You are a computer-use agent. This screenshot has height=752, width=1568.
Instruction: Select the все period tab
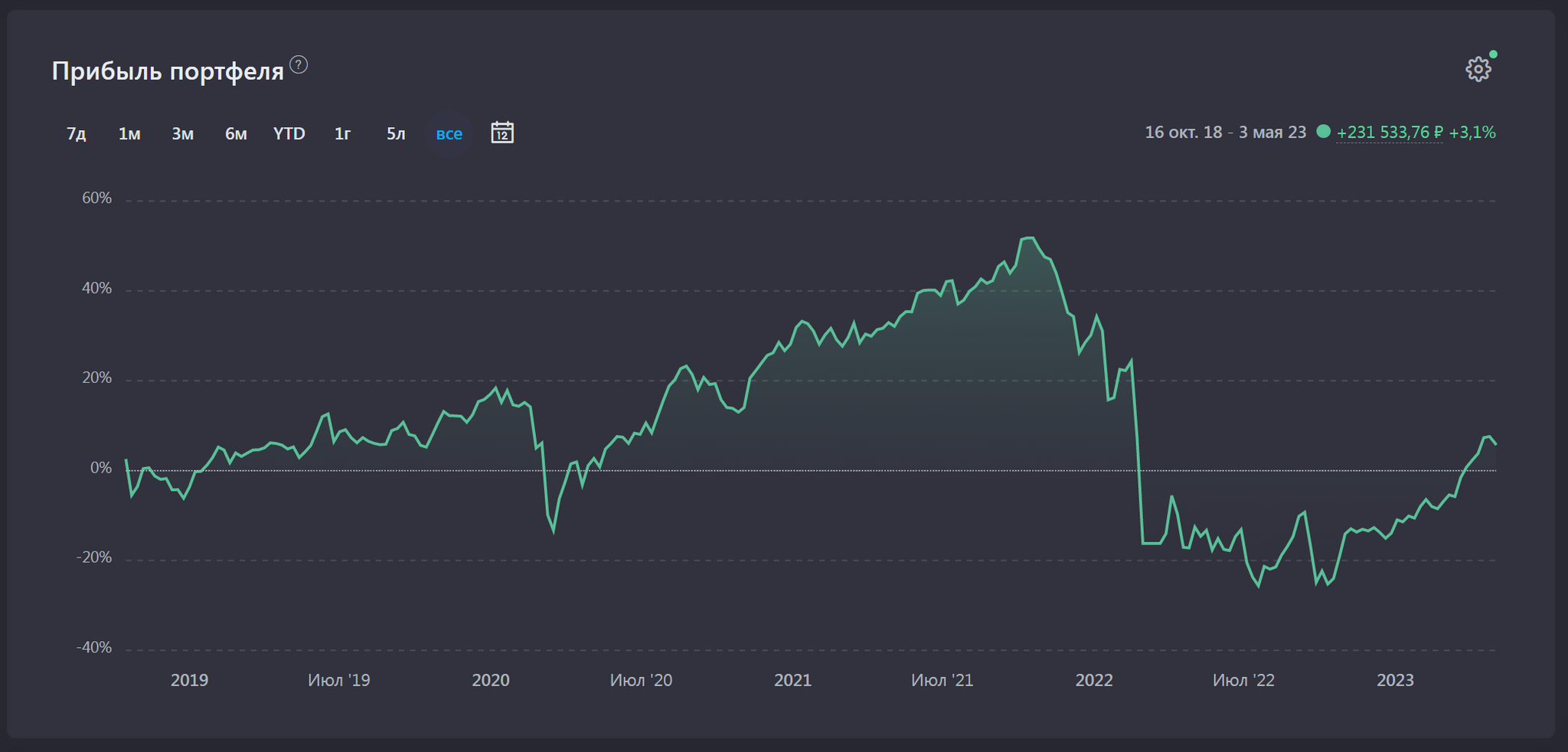point(449,134)
